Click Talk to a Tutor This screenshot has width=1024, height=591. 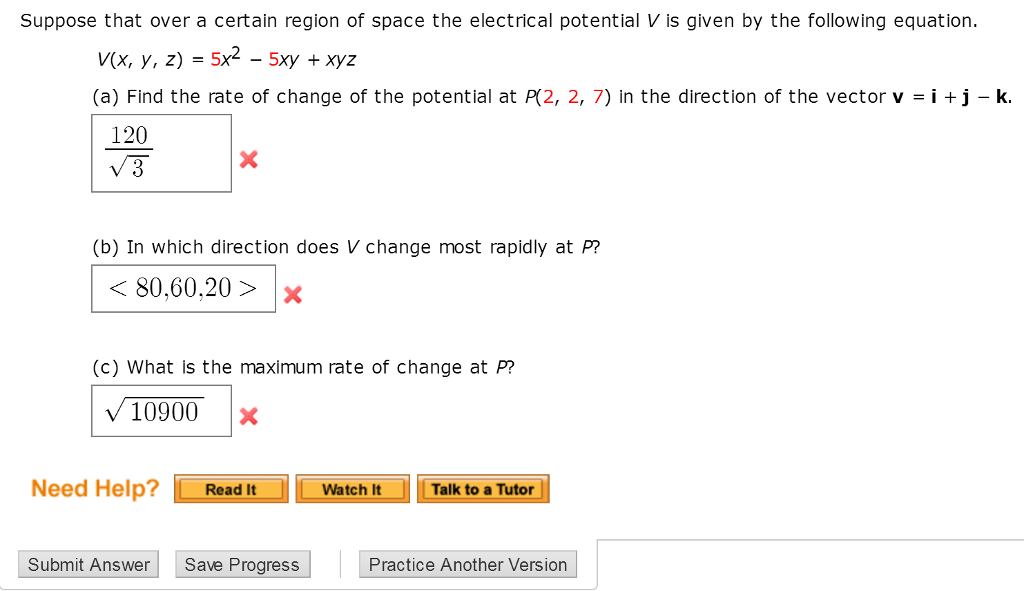point(483,489)
